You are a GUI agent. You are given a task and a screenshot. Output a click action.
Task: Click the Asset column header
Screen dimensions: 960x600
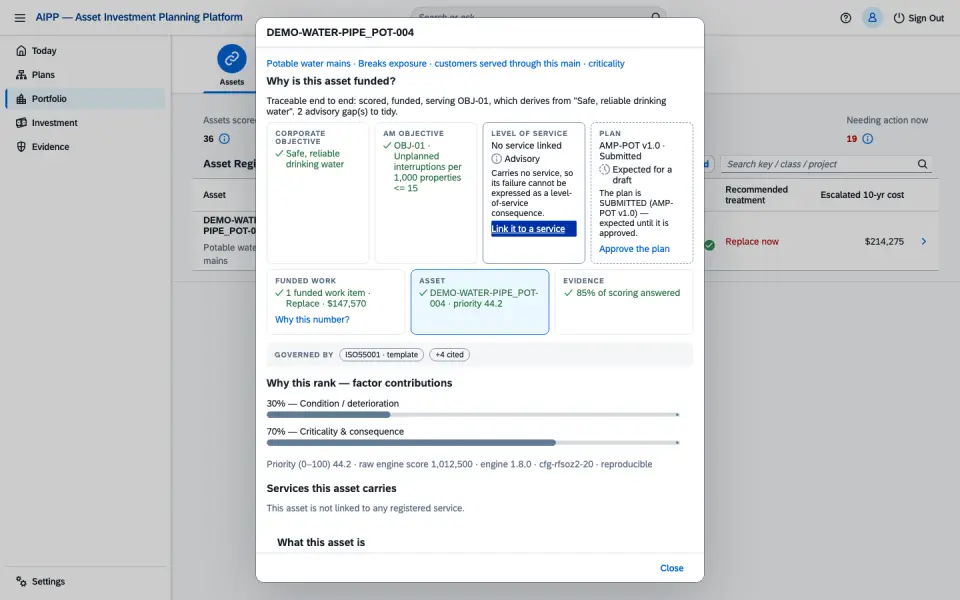tap(214, 195)
